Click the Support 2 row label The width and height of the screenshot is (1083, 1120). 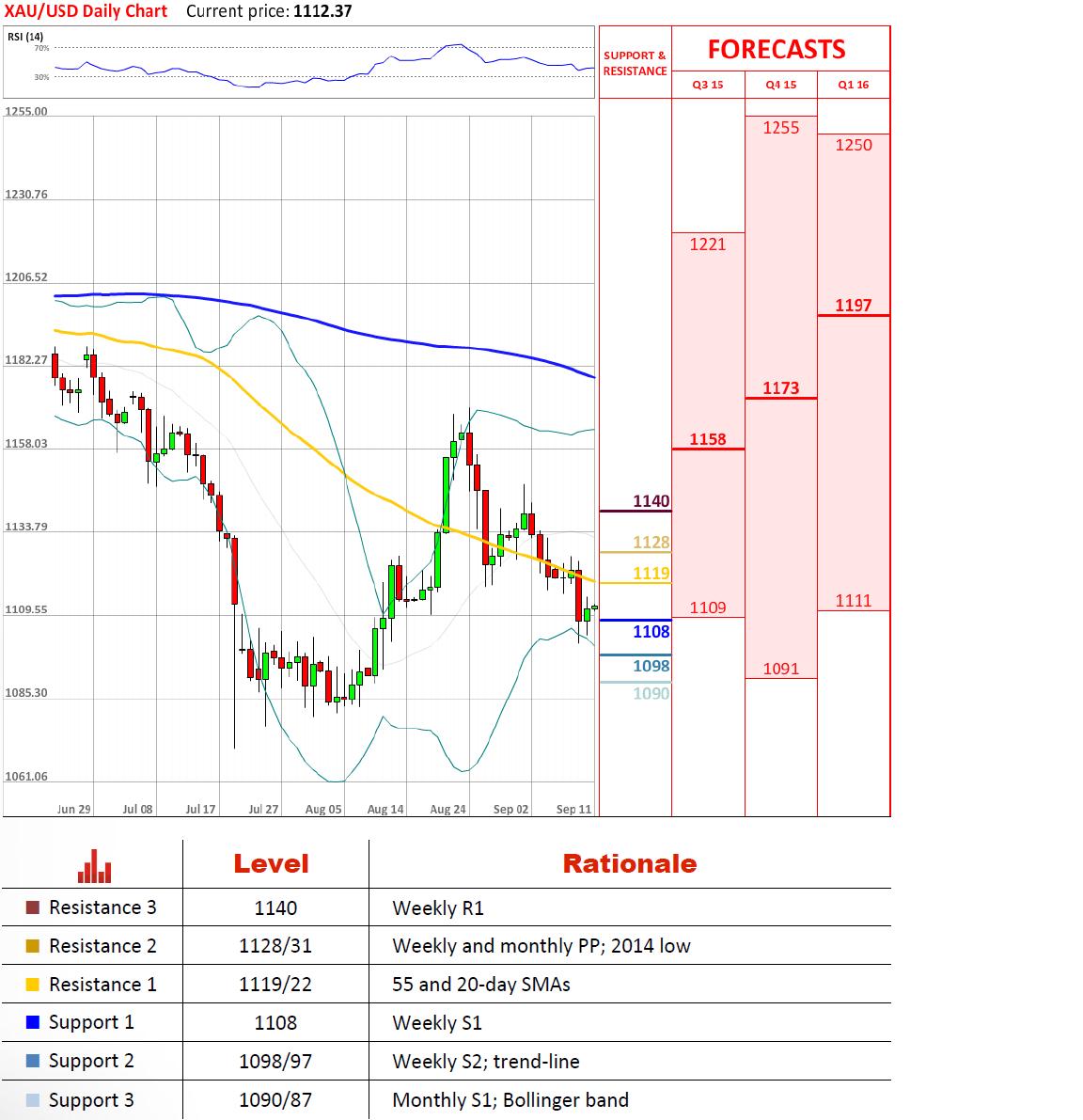click(91, 1062)
